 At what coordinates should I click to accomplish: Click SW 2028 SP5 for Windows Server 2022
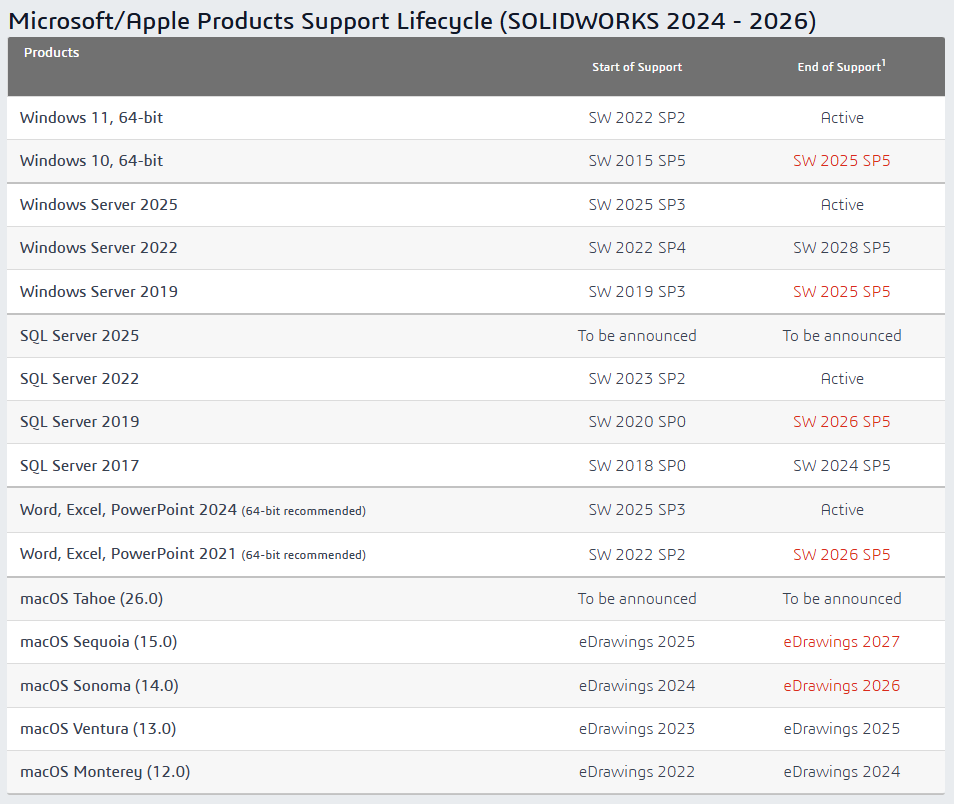(x=841, y=248)
